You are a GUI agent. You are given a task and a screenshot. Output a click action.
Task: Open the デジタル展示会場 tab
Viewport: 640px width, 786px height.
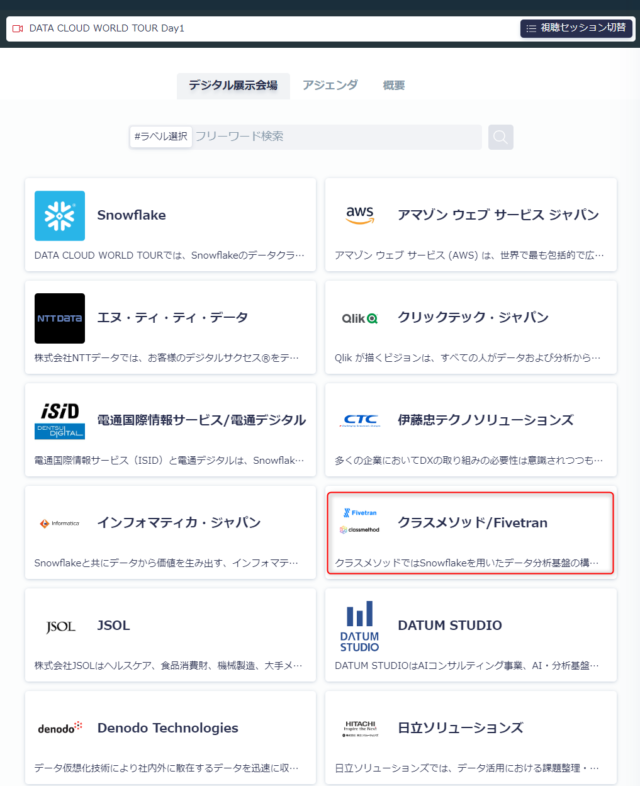233,85
